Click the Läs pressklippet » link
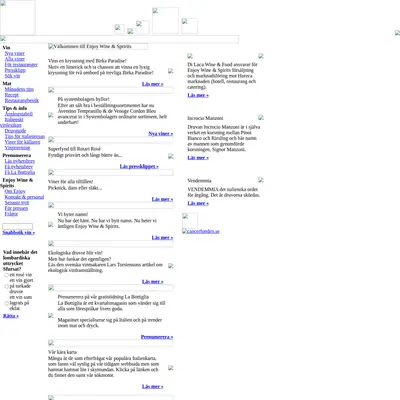This screenshot has width=400, height=400. pyautogui.click(x=139, y=167)
